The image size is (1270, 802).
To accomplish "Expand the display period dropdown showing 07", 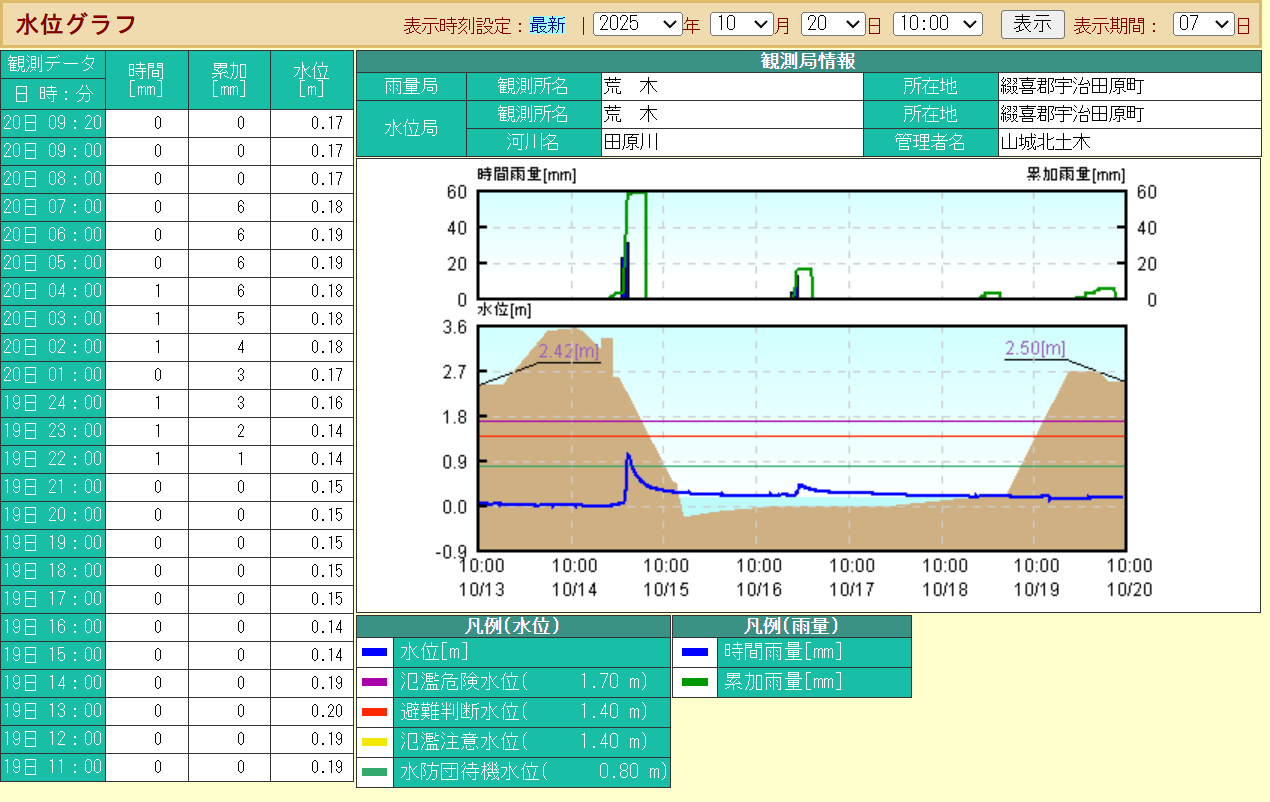I will click(x=1204, y=24).
